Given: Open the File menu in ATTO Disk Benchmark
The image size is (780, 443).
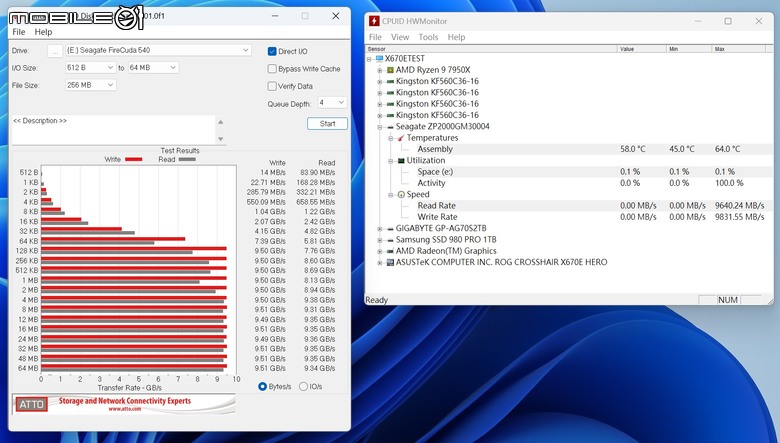Looking at the screenshot, I should (x=18, y=32).
